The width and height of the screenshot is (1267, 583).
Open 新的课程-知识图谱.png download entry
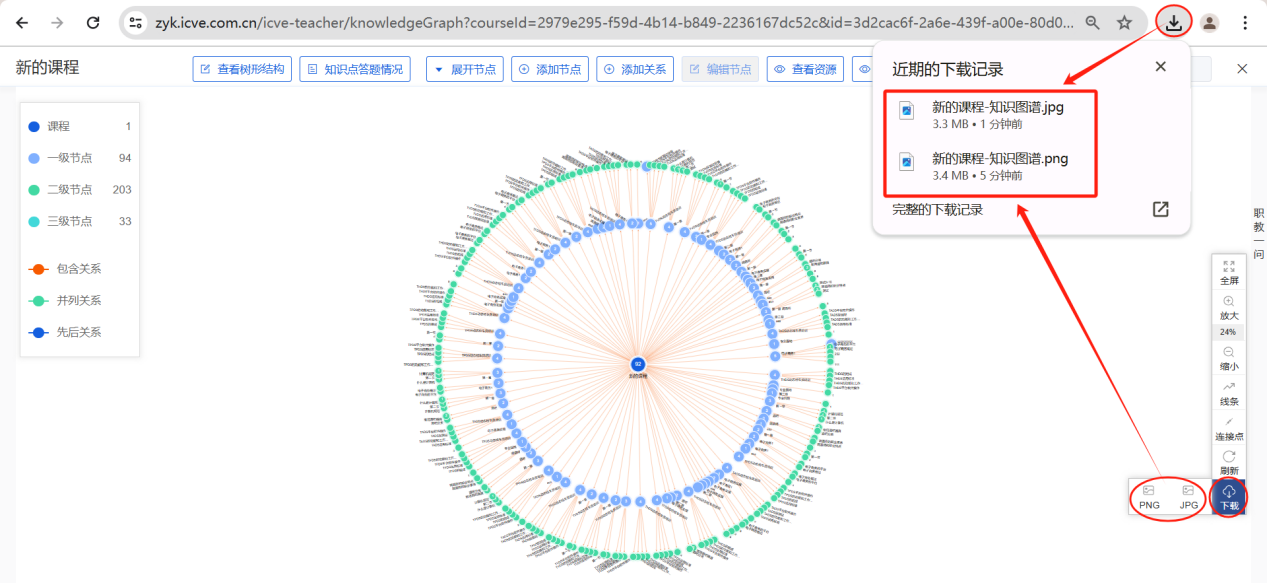999,166
